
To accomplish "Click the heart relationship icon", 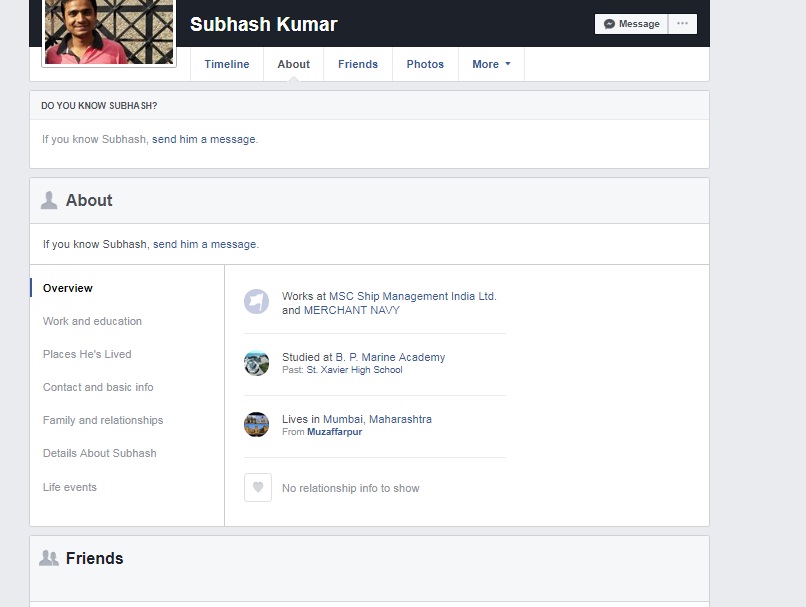I will (x=258, y=488).
